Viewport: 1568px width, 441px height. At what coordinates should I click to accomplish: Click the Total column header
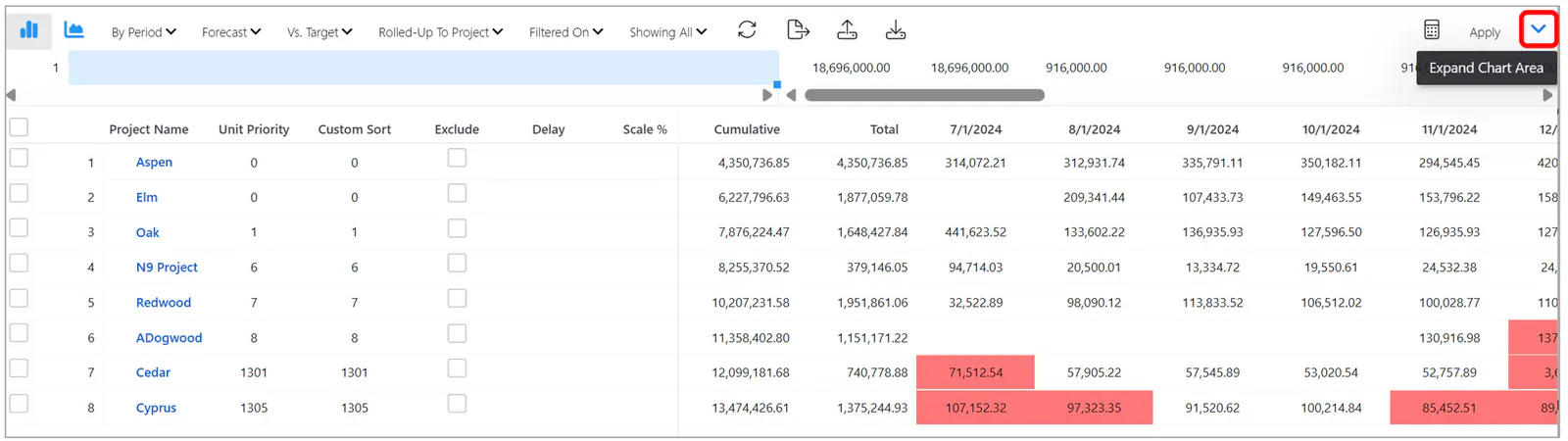tap(884, 129)
